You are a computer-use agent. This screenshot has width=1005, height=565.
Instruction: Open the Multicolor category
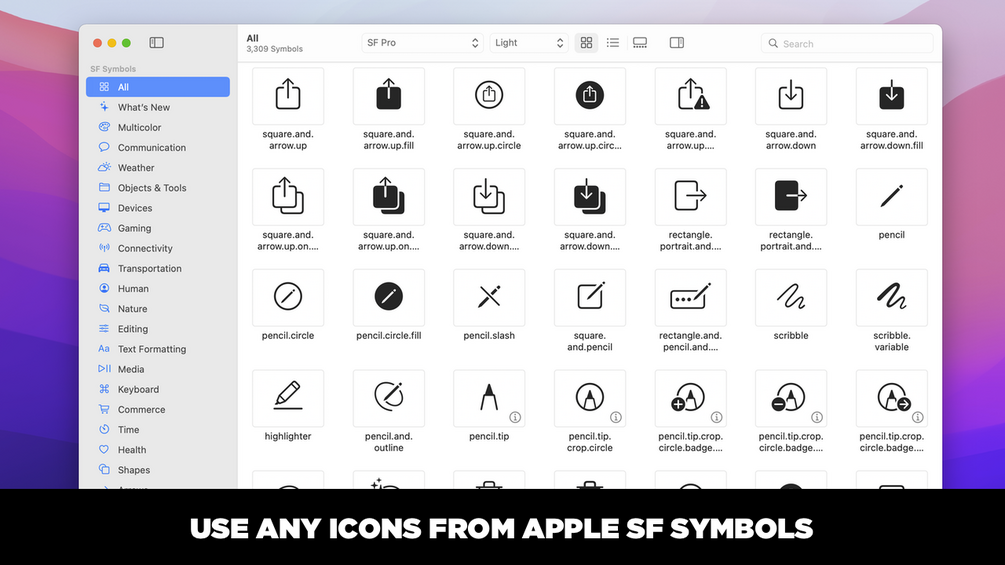click(x=158, y=127)
